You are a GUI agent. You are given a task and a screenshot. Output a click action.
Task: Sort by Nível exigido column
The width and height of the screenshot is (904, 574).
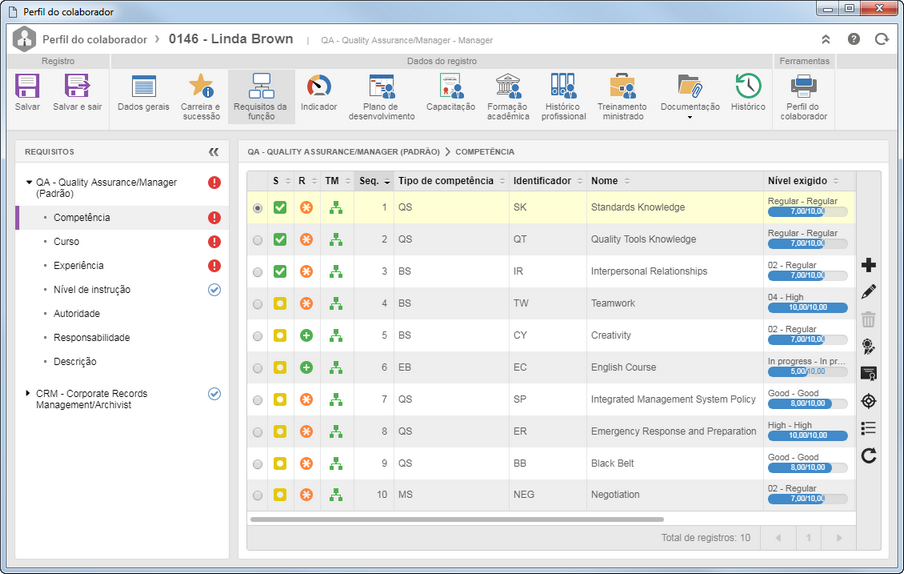click(809, 181)
